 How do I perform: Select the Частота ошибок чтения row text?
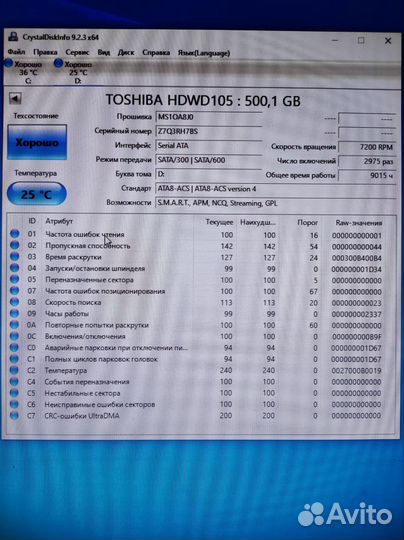pyautogui.click(x=85, y=234)
